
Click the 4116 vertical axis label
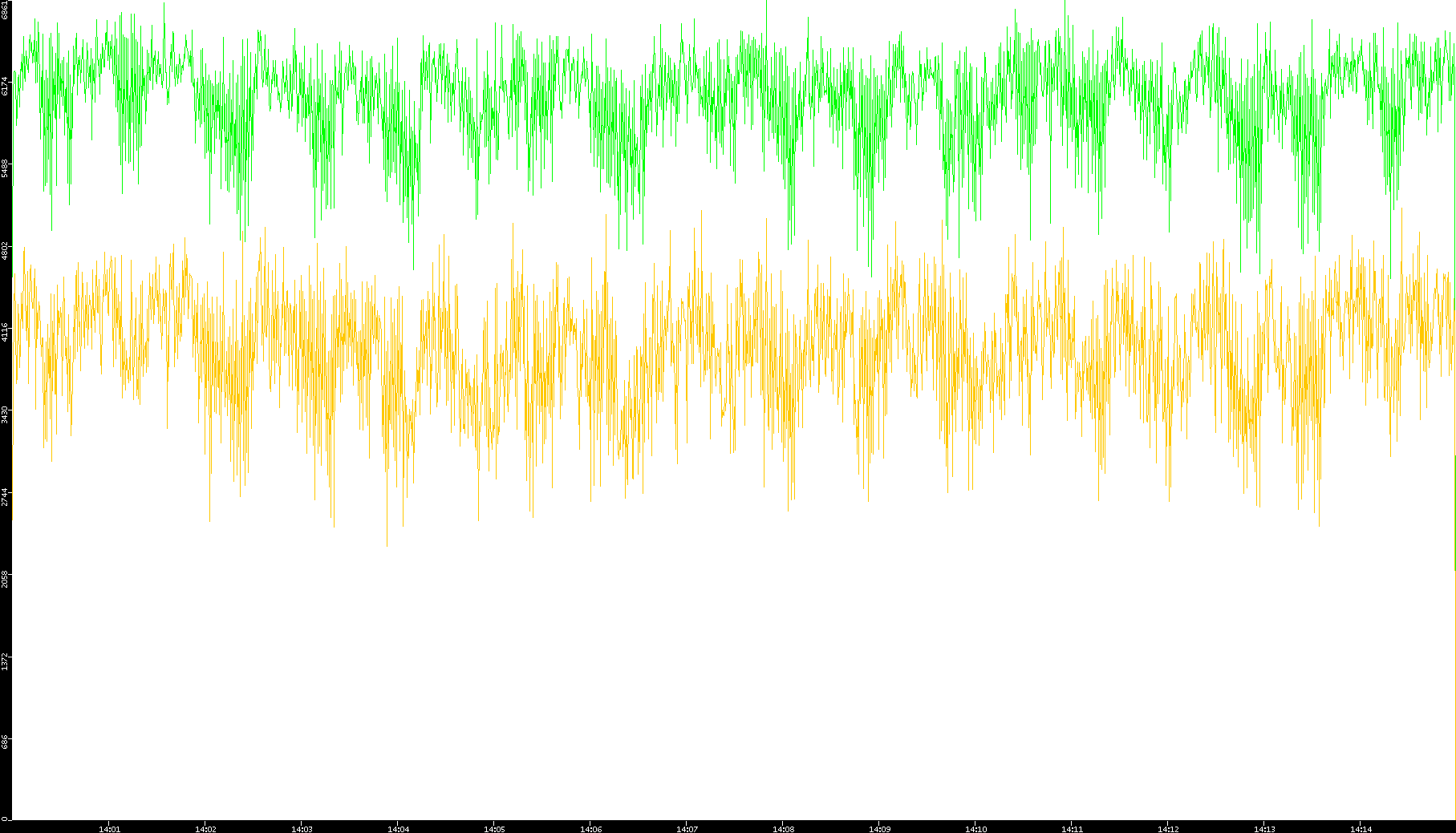tap(6, 332)
